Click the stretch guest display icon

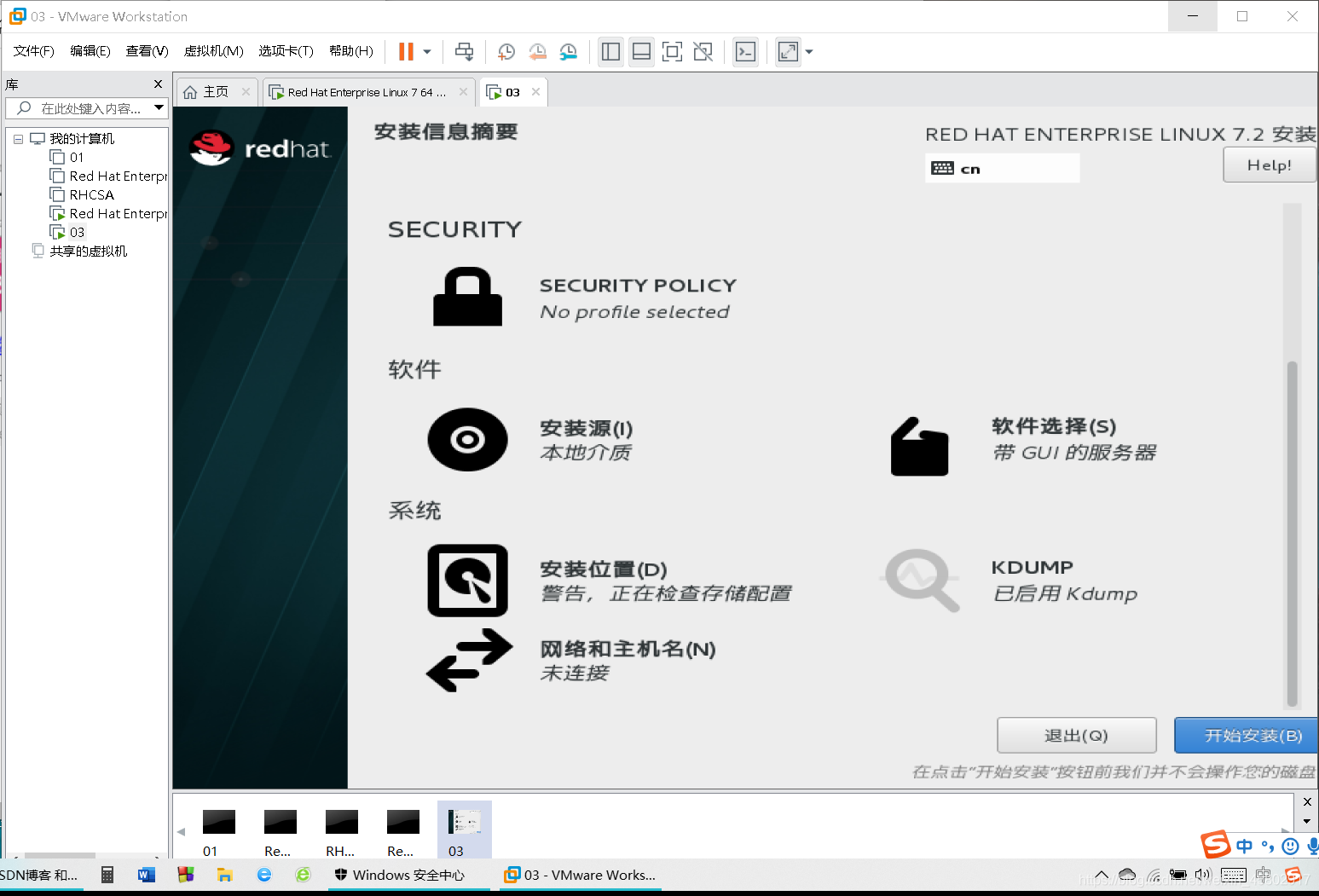(x=788, y=52)
